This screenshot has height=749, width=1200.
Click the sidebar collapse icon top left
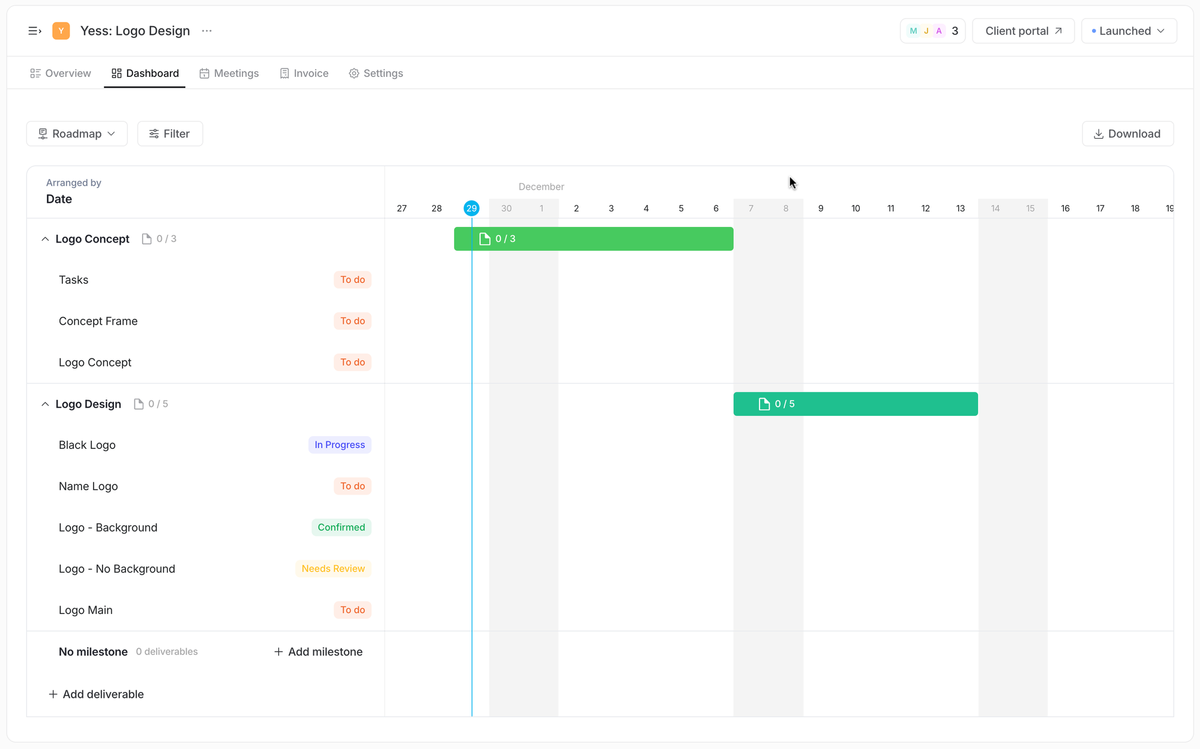(34, 30)
